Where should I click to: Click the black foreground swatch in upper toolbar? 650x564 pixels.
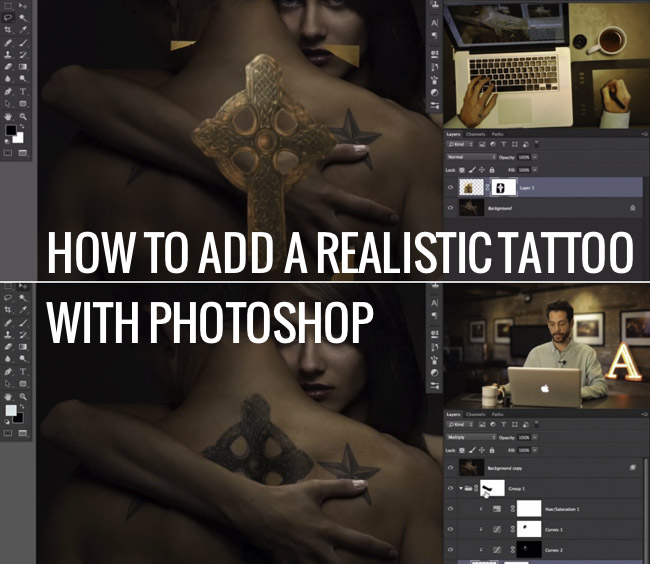(x=10, y=130)
